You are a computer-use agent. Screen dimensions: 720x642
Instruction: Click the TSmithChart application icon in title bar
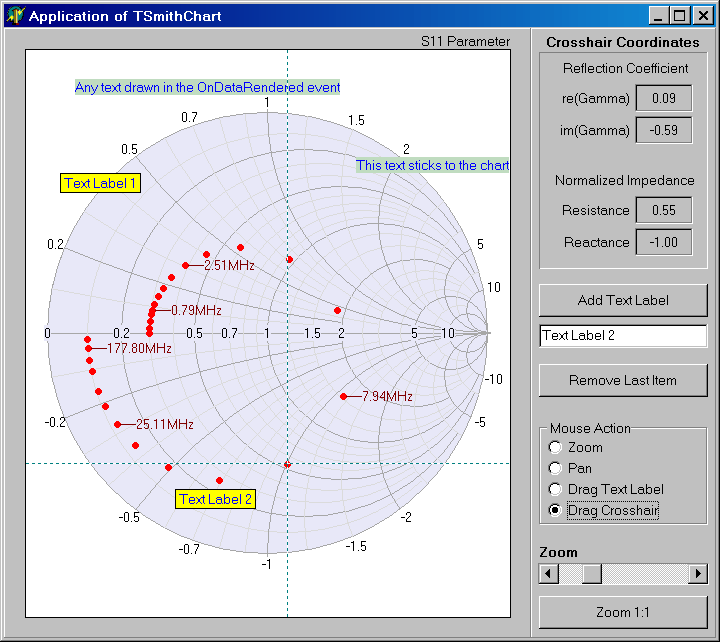coord(15,16)
